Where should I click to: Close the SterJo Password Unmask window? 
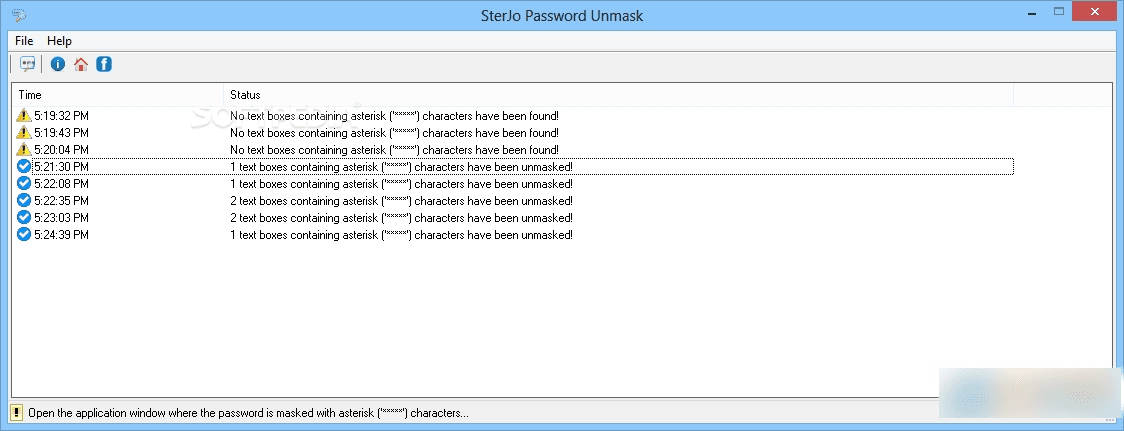click(x=1095, y=12)
